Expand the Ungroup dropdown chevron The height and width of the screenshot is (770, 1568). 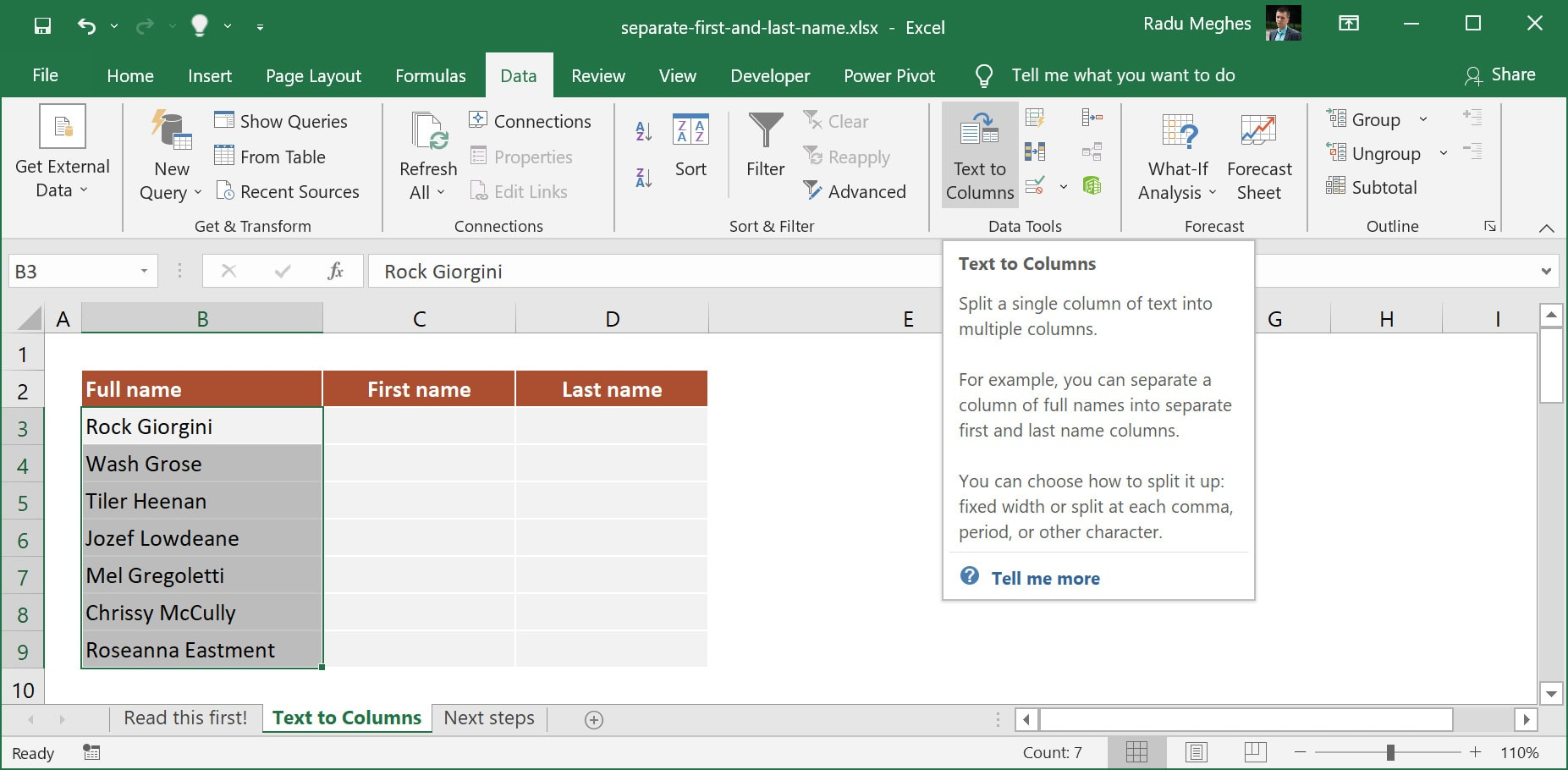coord(1443,153)
